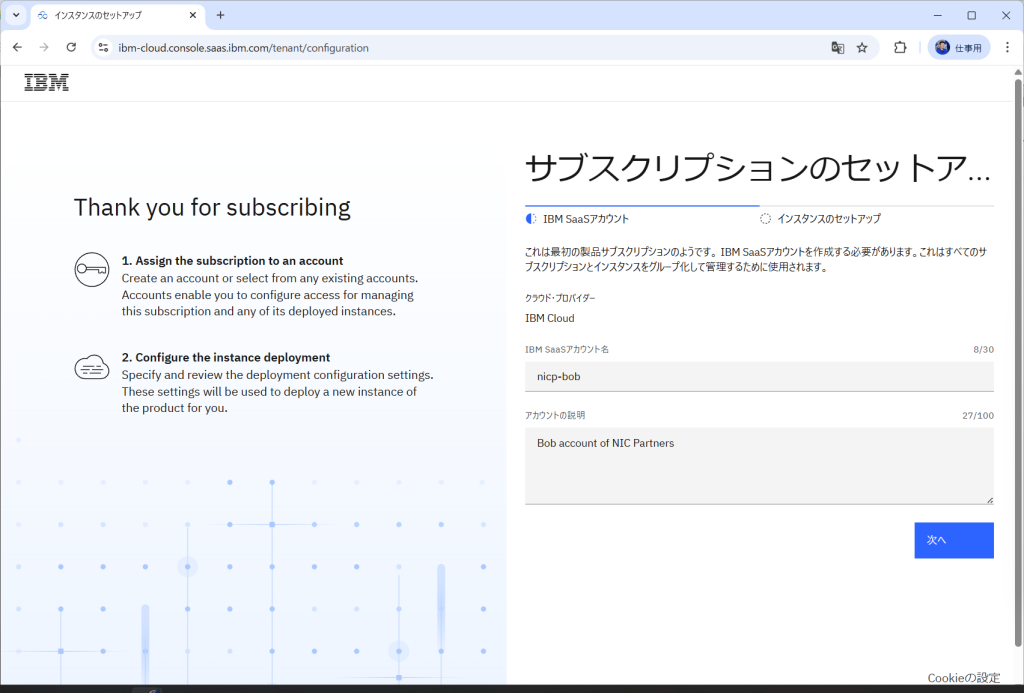The width and height of the screenshot is (1024, 693).
Task: Click the アカウントの説明 text area
Action: coord(759,466)
